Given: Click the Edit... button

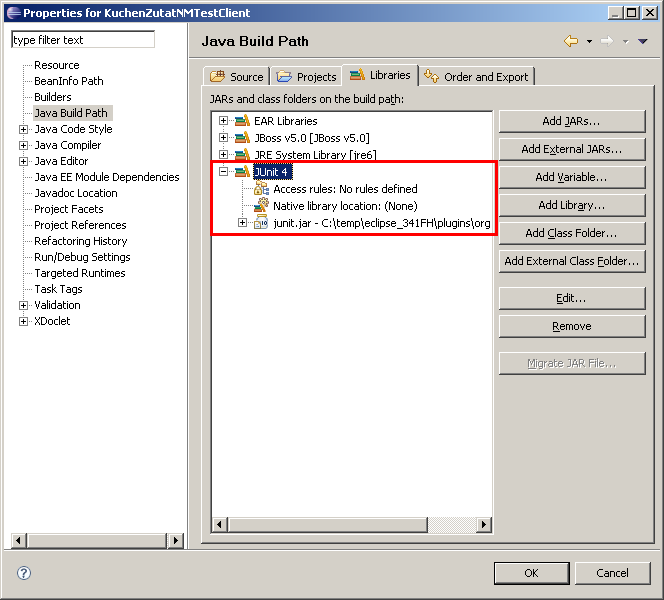Looking at the screenshot, I should coord(572,299).
